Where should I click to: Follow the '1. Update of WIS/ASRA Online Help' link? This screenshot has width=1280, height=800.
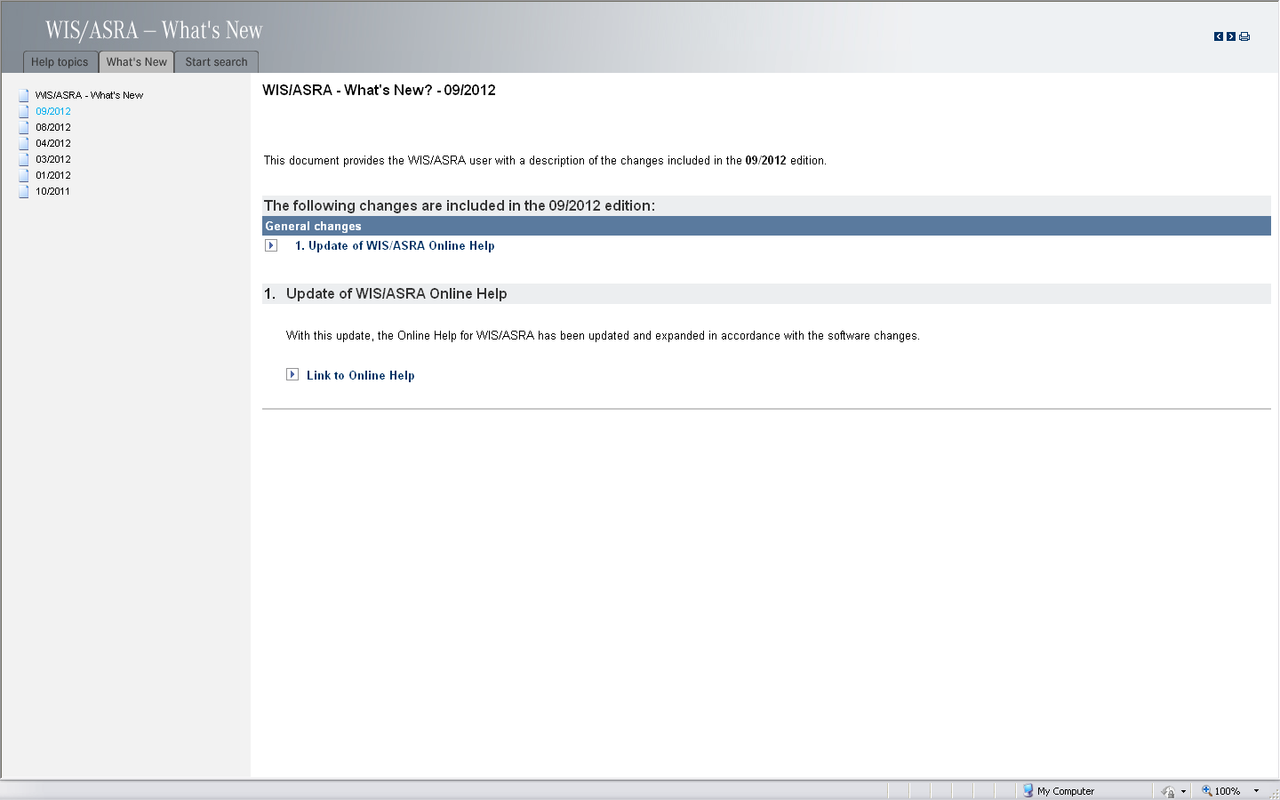[395, 245]
